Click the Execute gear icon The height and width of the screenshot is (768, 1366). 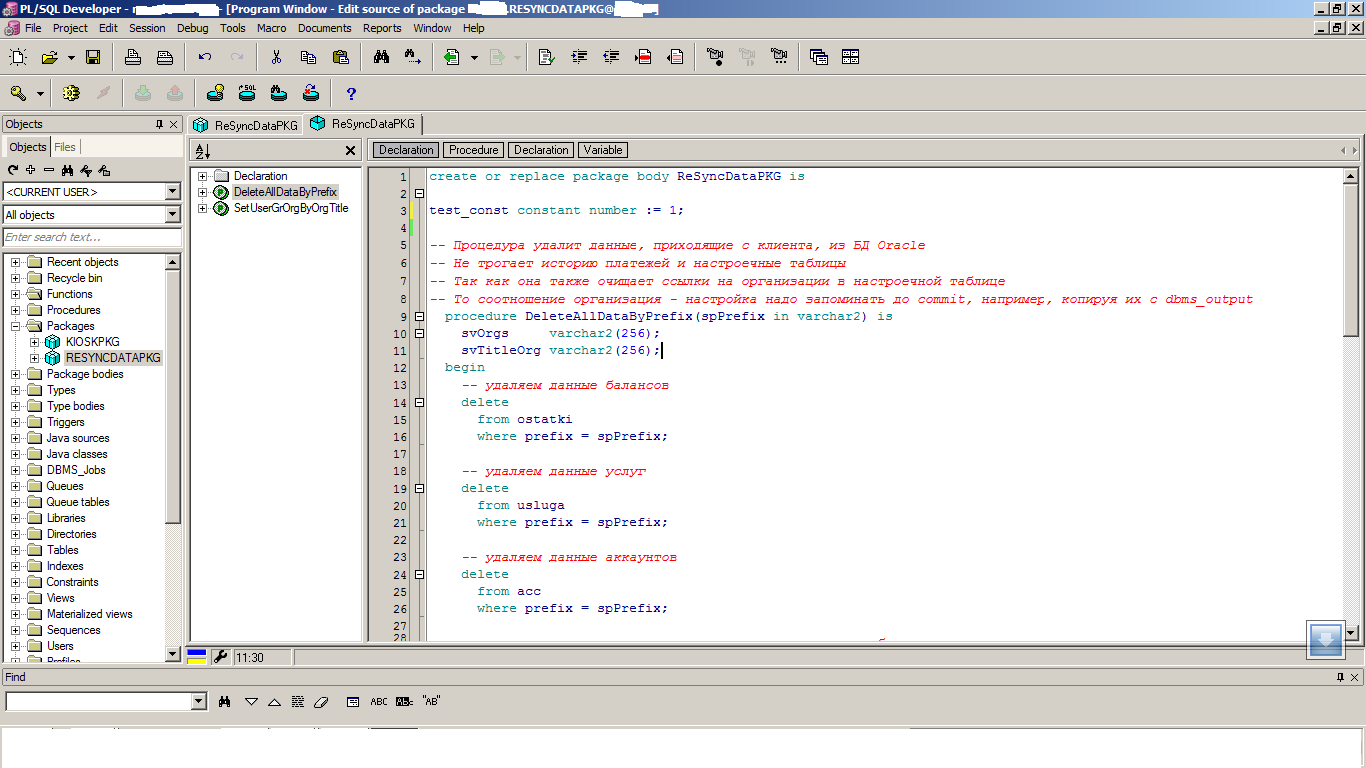tap(71, 93)
